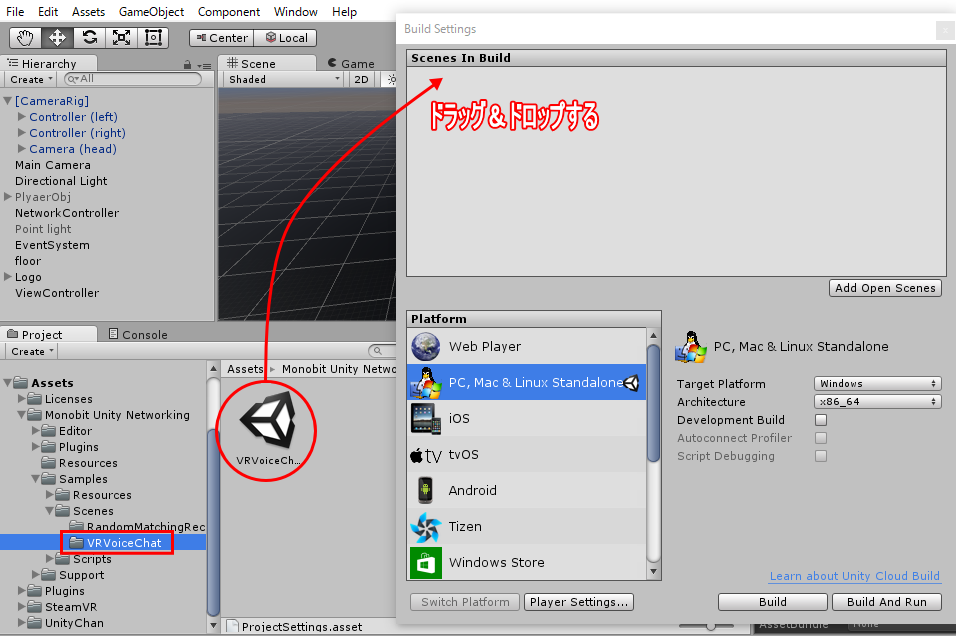Click Hierarchy search field
This screenshot has width=956, height=636.
tap(133, 79)
